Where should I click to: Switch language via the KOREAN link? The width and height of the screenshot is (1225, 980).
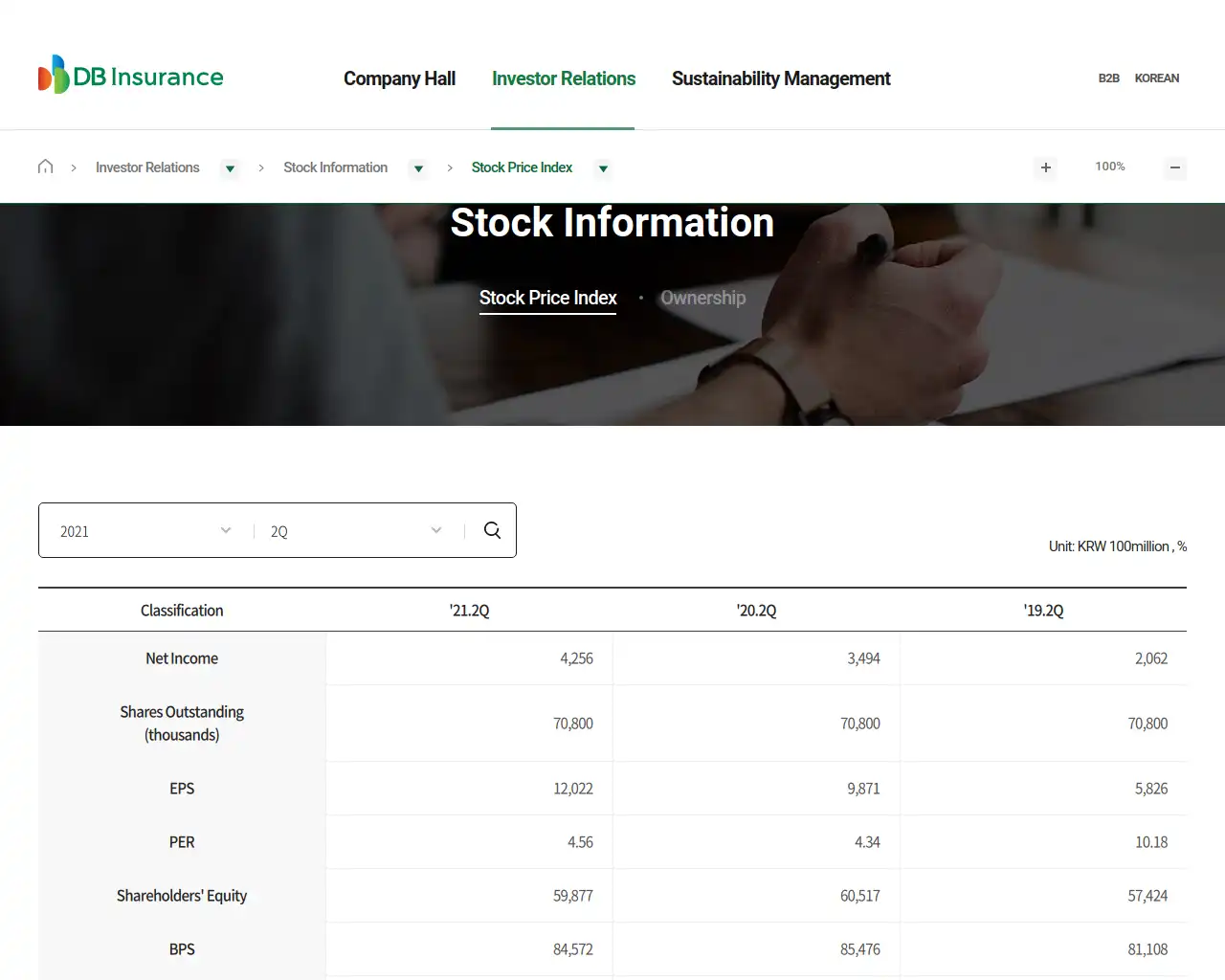(1157, 78)
